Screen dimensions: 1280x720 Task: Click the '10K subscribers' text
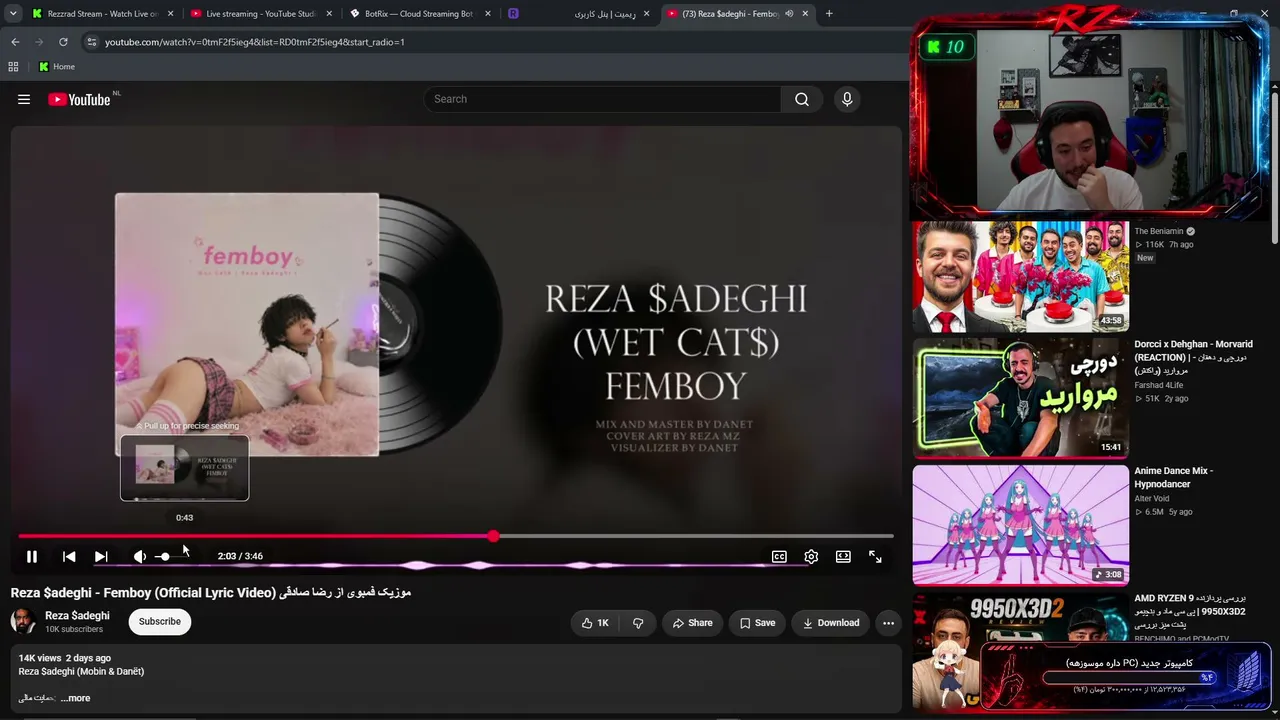pyautogui.click(x=74, y=629)
